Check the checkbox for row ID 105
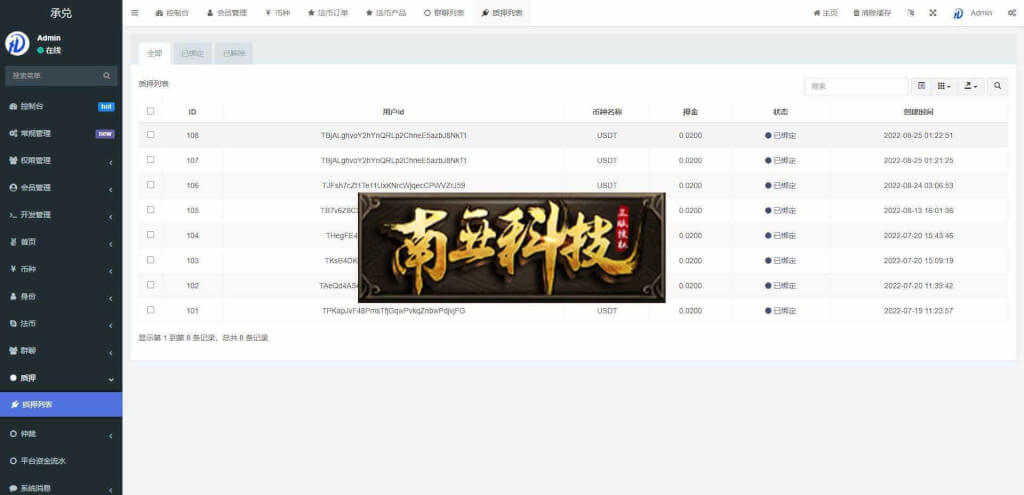The height and width of the screenshot is (495, 1024). pos(150,210)
